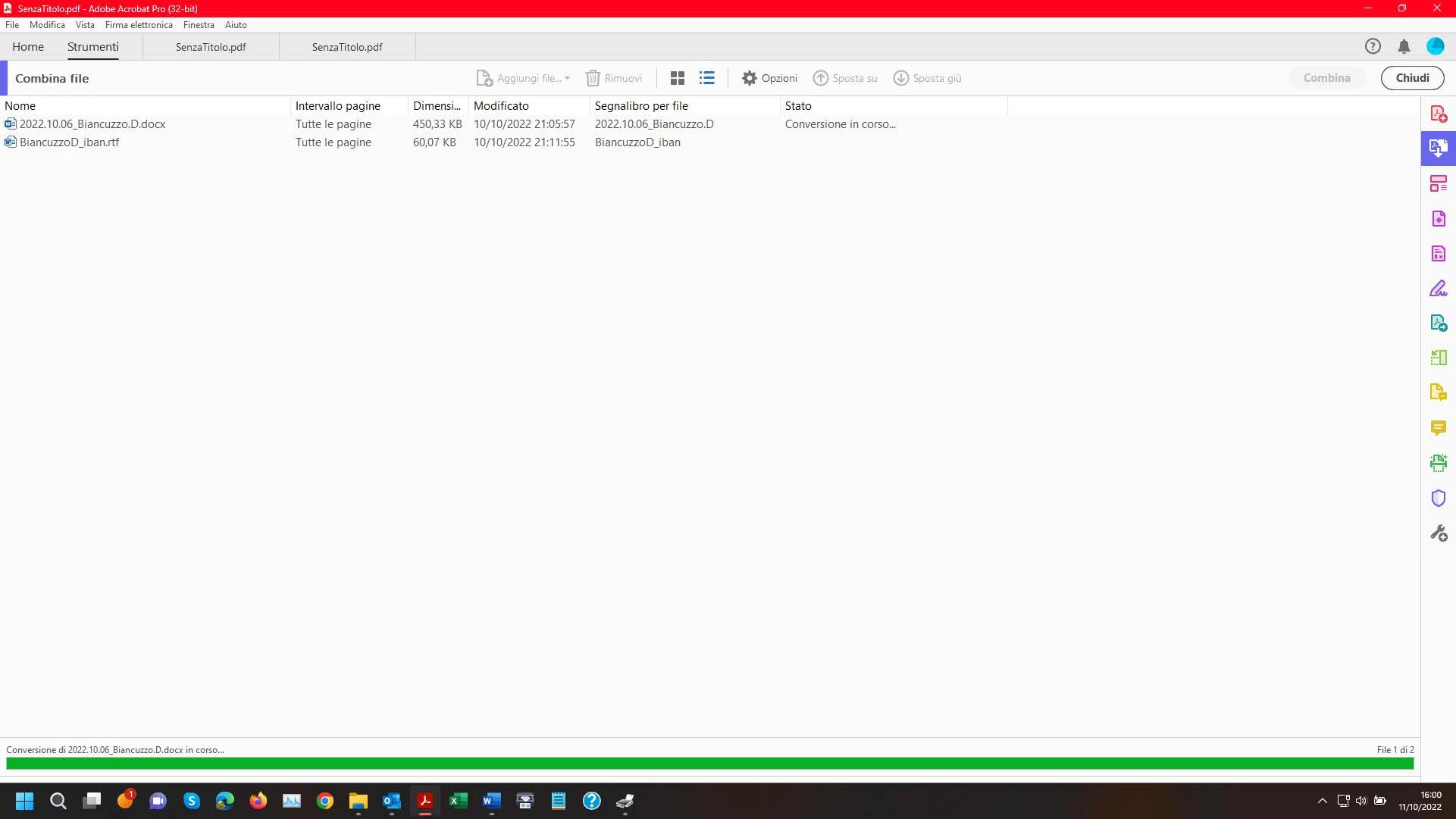Sort by Nome column header
This screenshot has width=1456, height=819.
click(20, 106)
